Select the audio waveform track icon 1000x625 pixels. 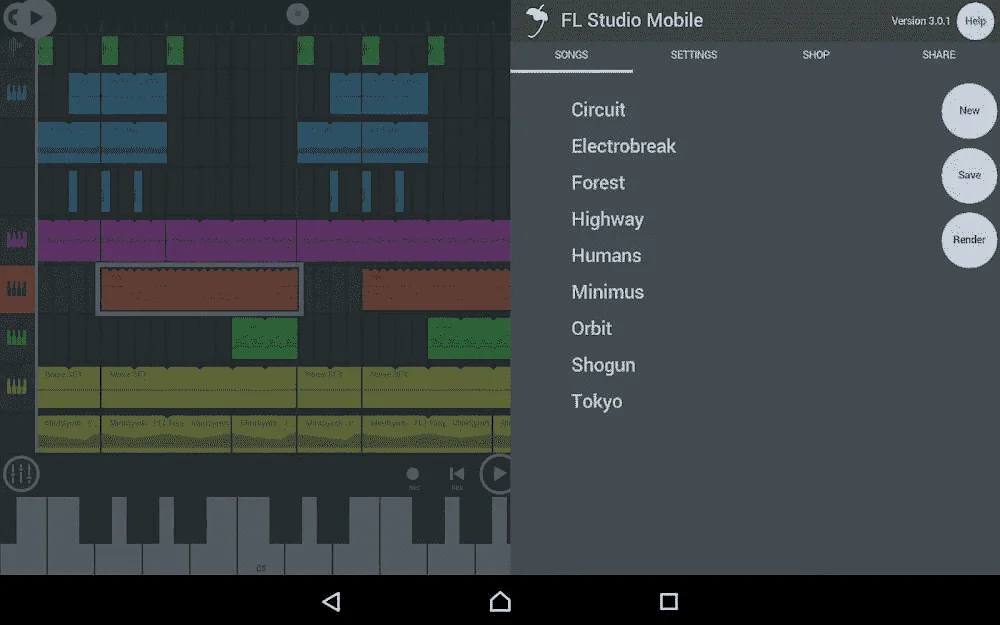click(16, 47)
